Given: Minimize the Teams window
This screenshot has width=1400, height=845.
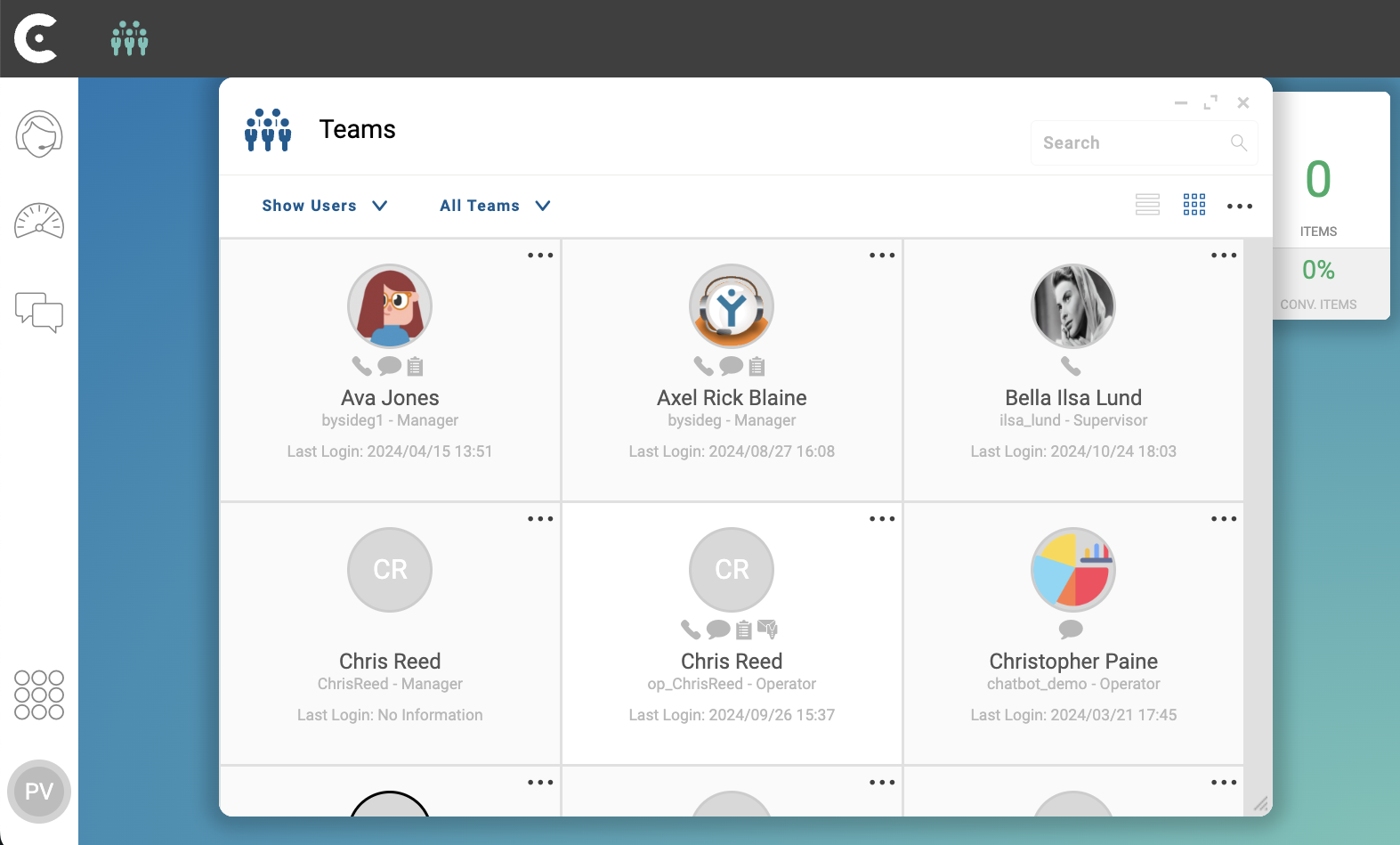Looking at the screenshot, I should (1181, 103).
